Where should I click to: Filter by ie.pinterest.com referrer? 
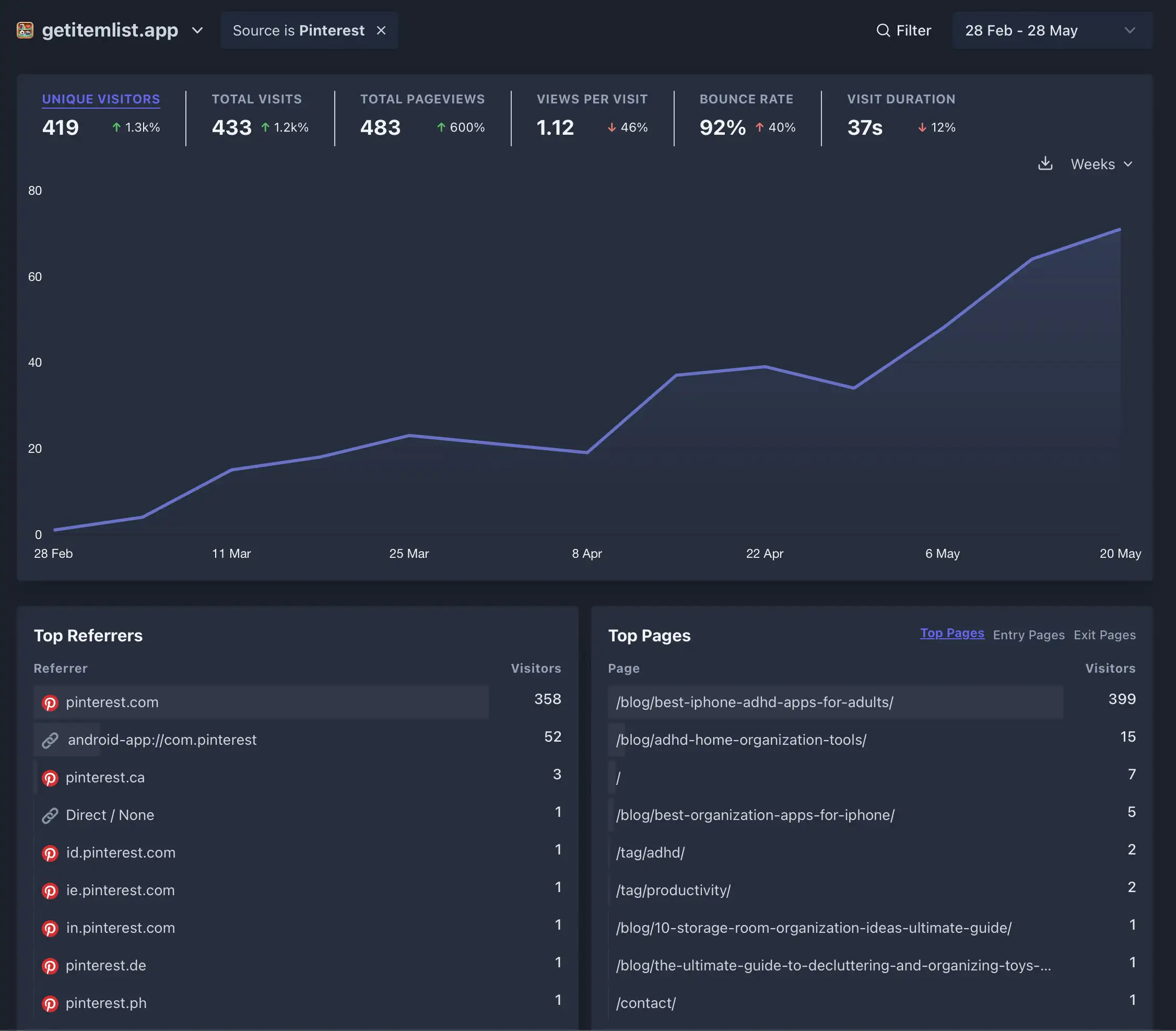click(x=120, y=890)
